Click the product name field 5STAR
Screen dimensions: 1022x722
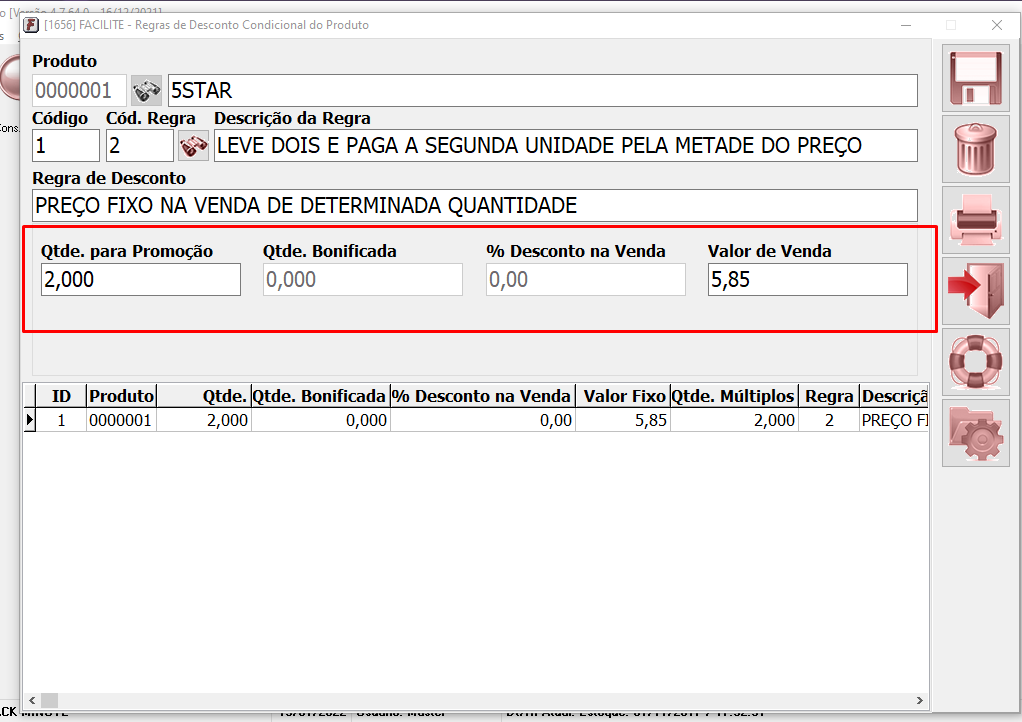coord(542,91)
